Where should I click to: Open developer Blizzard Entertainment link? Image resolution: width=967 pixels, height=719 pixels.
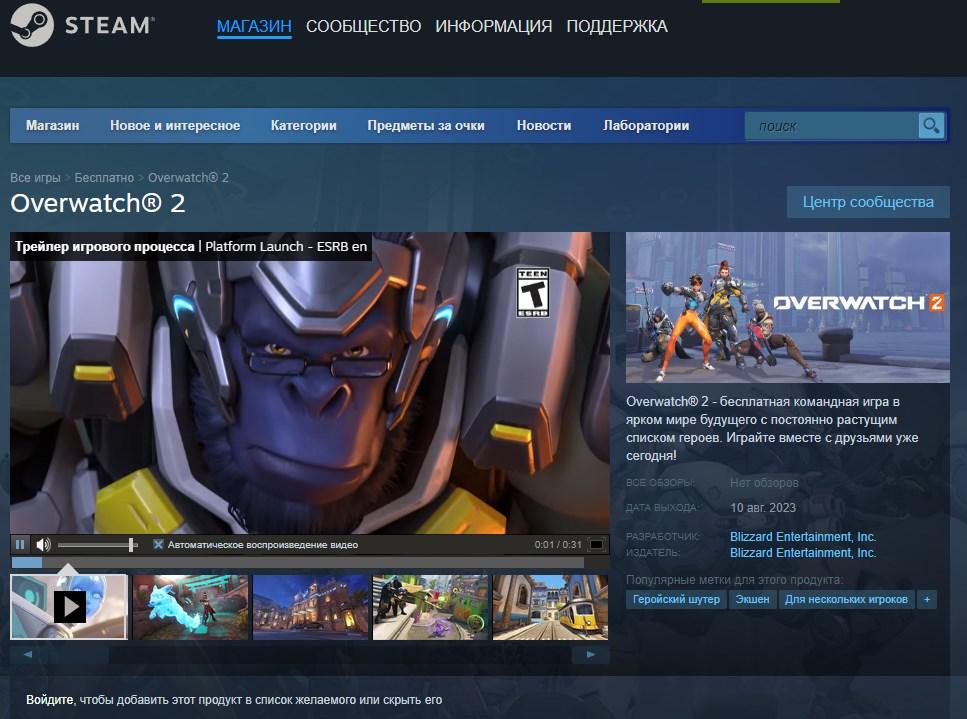(803, 536)
